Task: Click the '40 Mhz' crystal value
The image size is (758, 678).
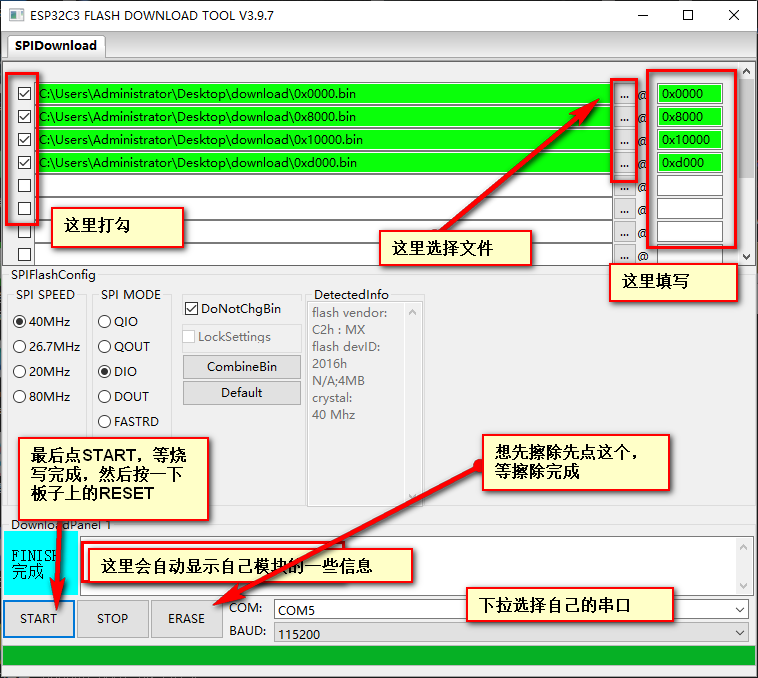Action: click(x=334, y=415)
